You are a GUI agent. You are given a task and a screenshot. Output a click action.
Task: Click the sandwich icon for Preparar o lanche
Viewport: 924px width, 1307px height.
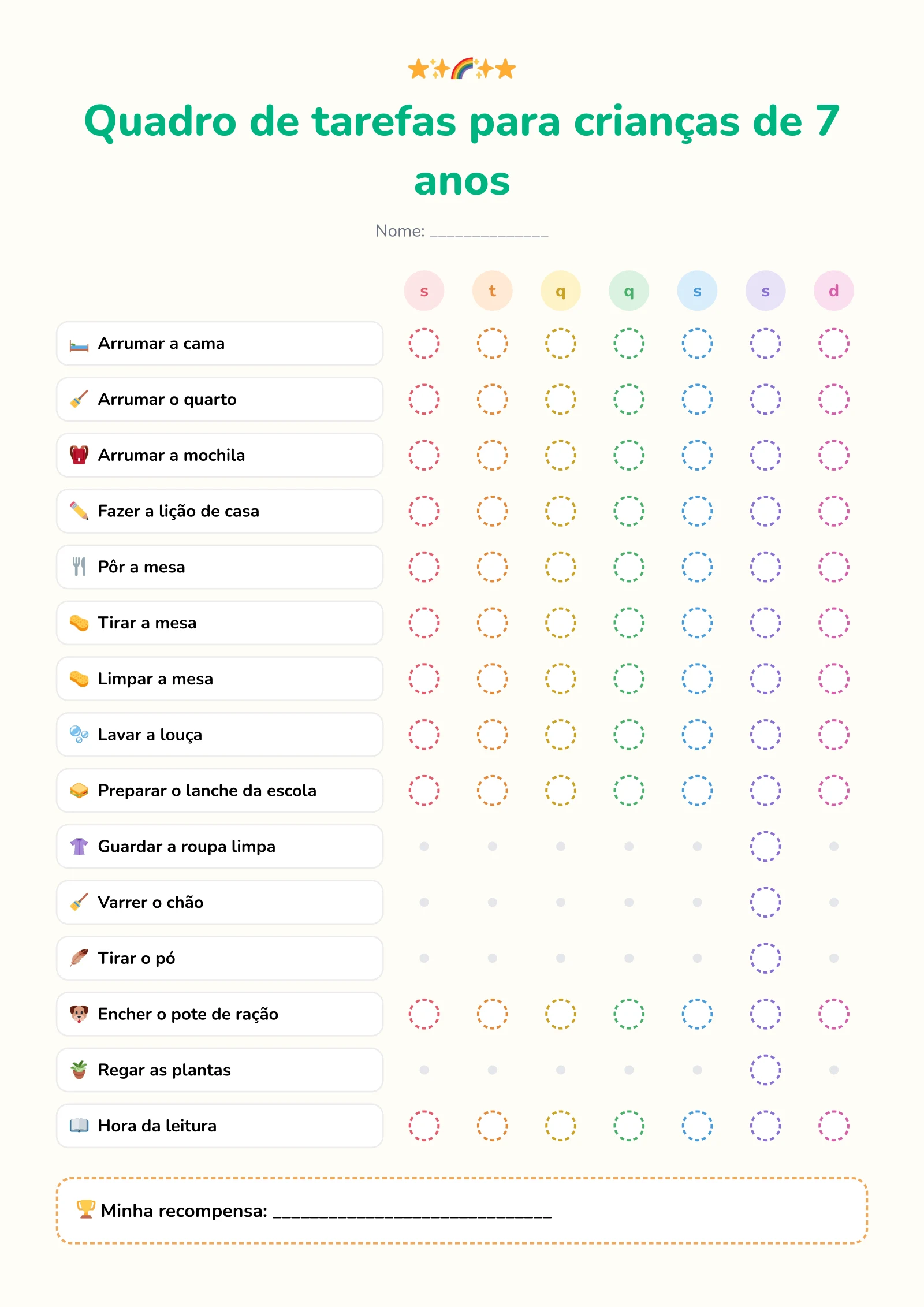coord(79,791)
